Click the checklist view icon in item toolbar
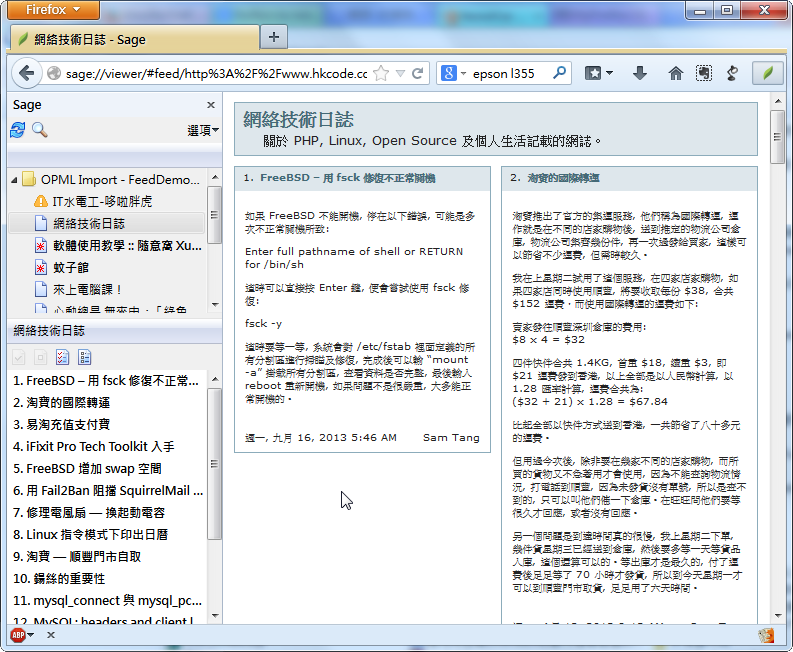Viewport: 793px width, 652px height. pos(63,358)
